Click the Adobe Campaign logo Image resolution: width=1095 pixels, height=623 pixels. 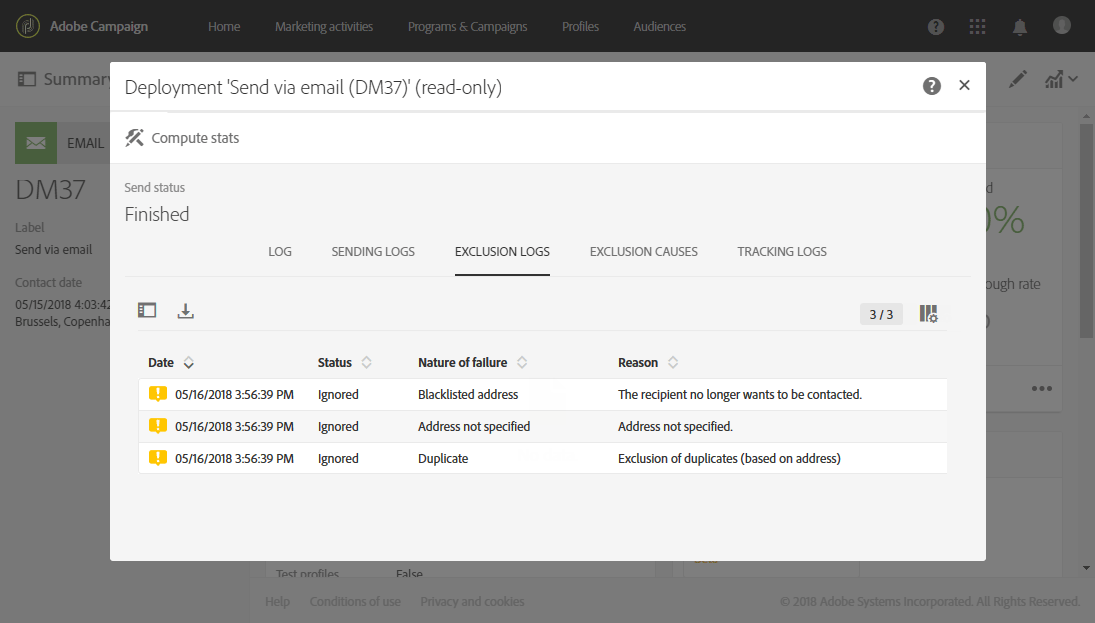point(27,25)
